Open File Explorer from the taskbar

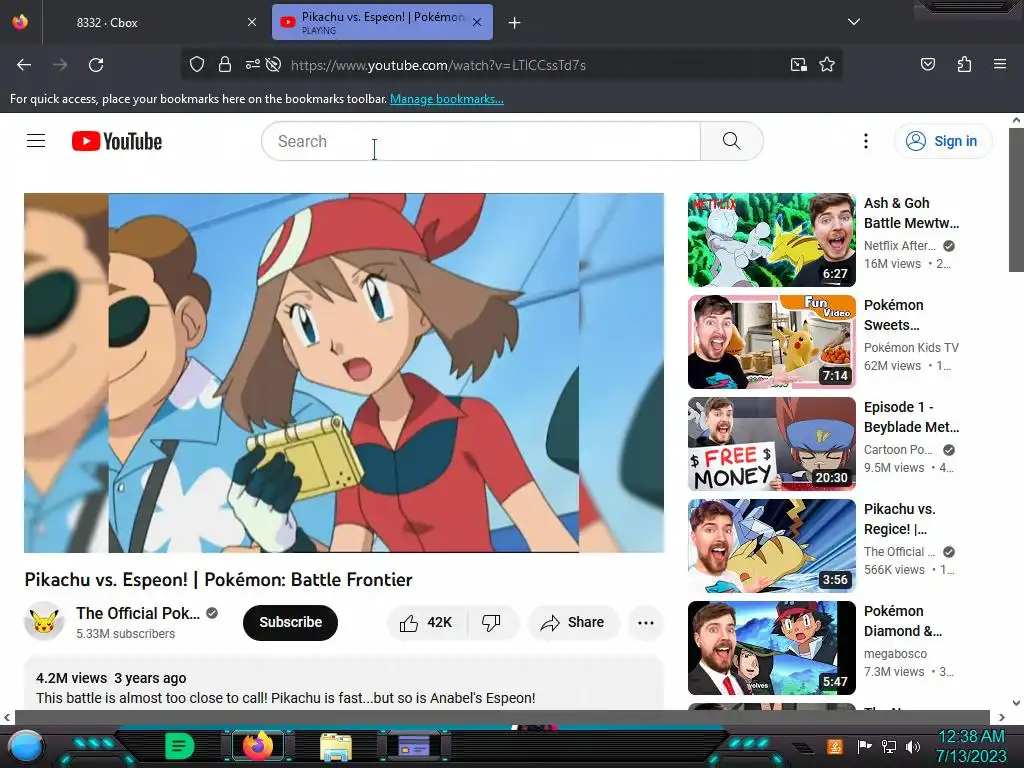click(x=336, y=746)
